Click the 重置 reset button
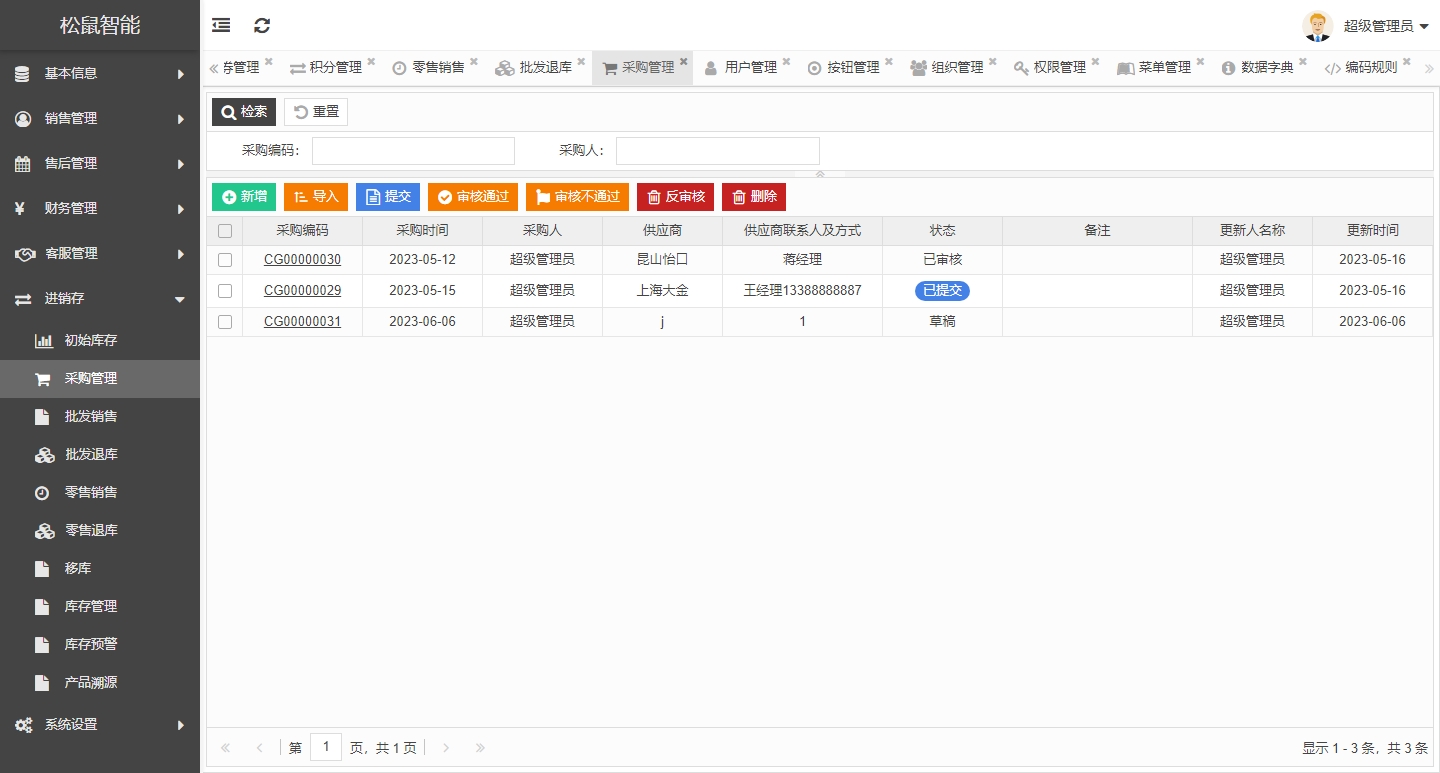1440x773 pixels. (x=316, y=112)
